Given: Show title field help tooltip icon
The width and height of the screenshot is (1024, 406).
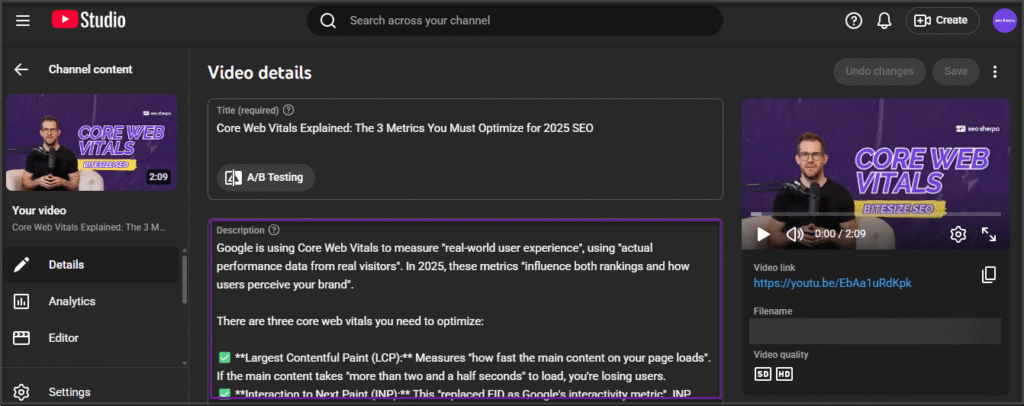Looking at the screenshot, I should tap(289, 110).
